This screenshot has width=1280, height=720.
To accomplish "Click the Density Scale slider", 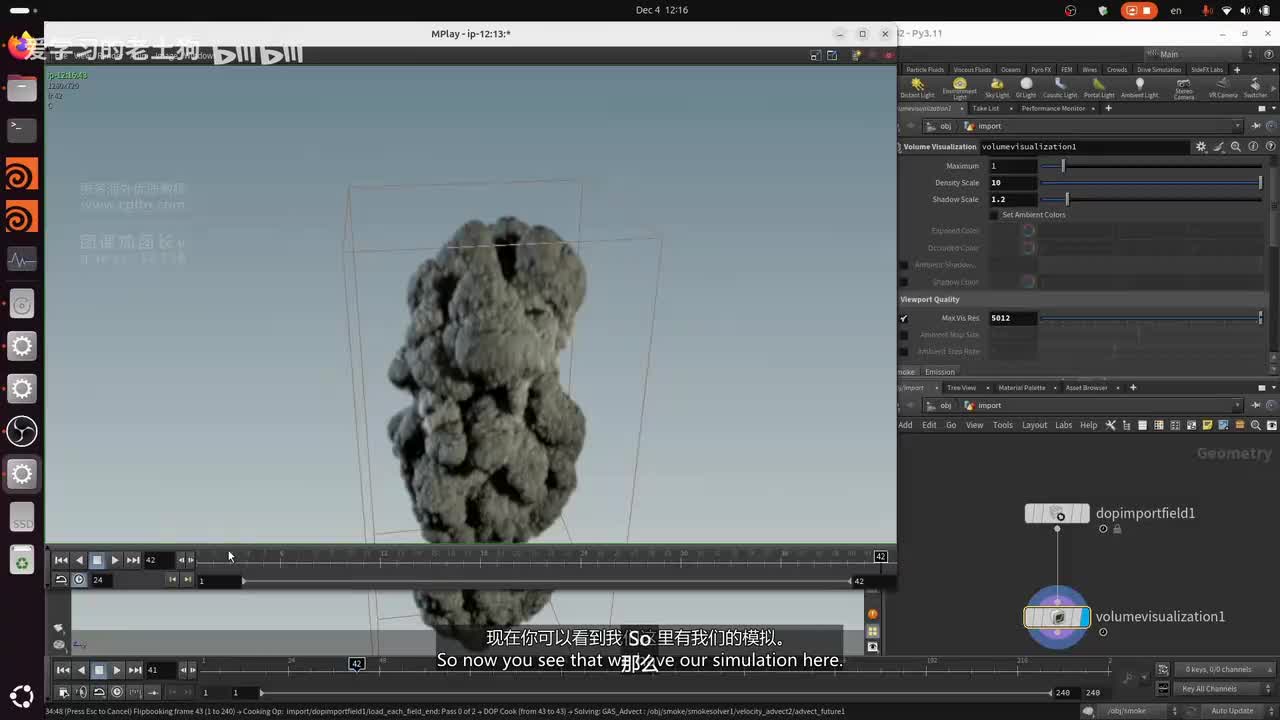I will (x=1150, y=183).
